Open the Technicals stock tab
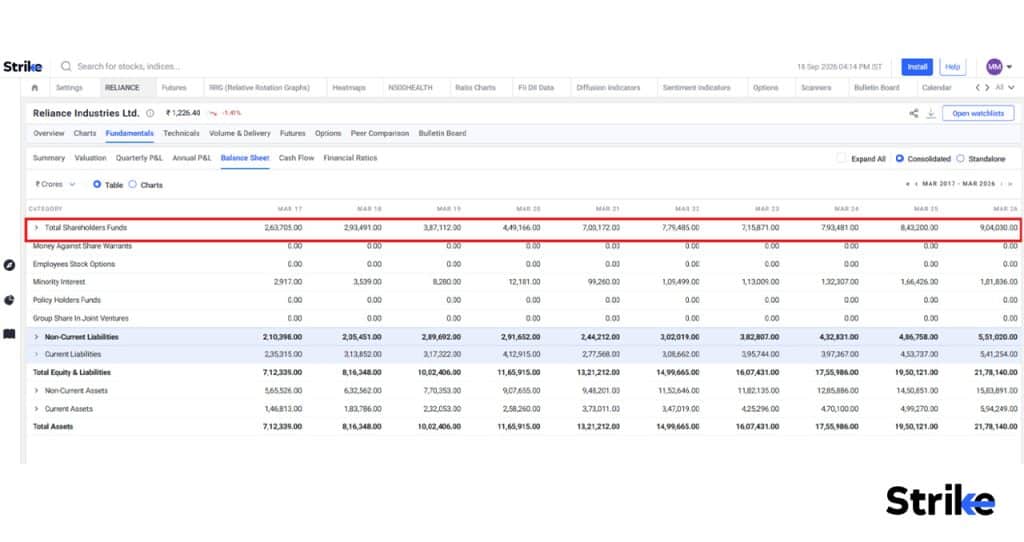This screenshot has width=1024, height=542. 181,133
